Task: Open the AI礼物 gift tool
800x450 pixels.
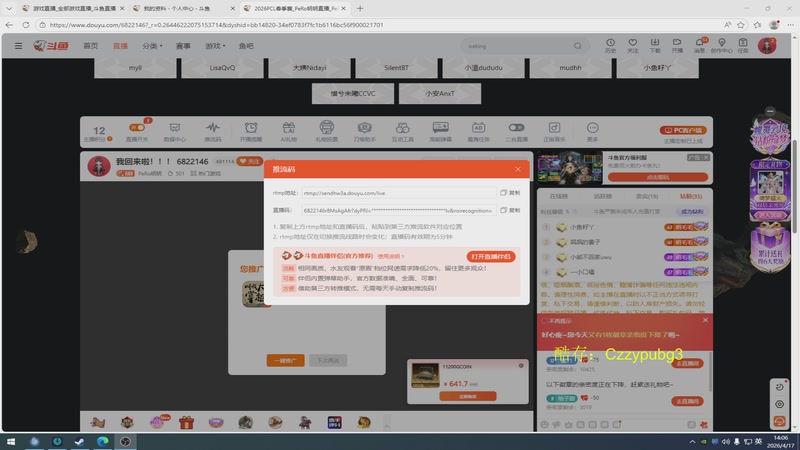Action: pos(288,132)
